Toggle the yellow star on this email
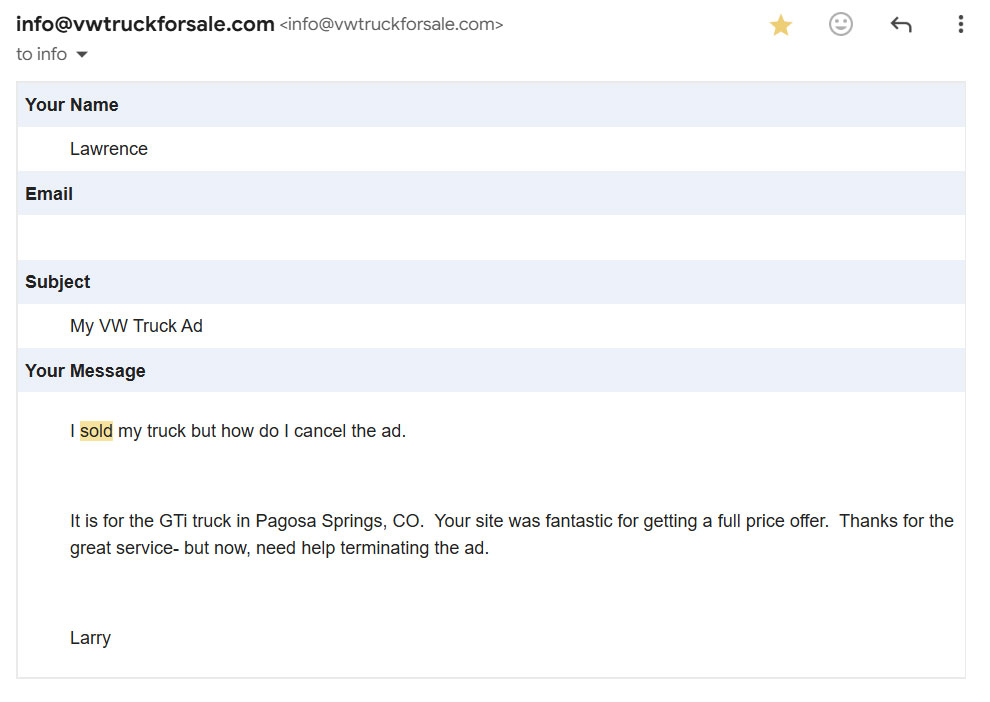This screenshot has height=702, width=990. 781,25
